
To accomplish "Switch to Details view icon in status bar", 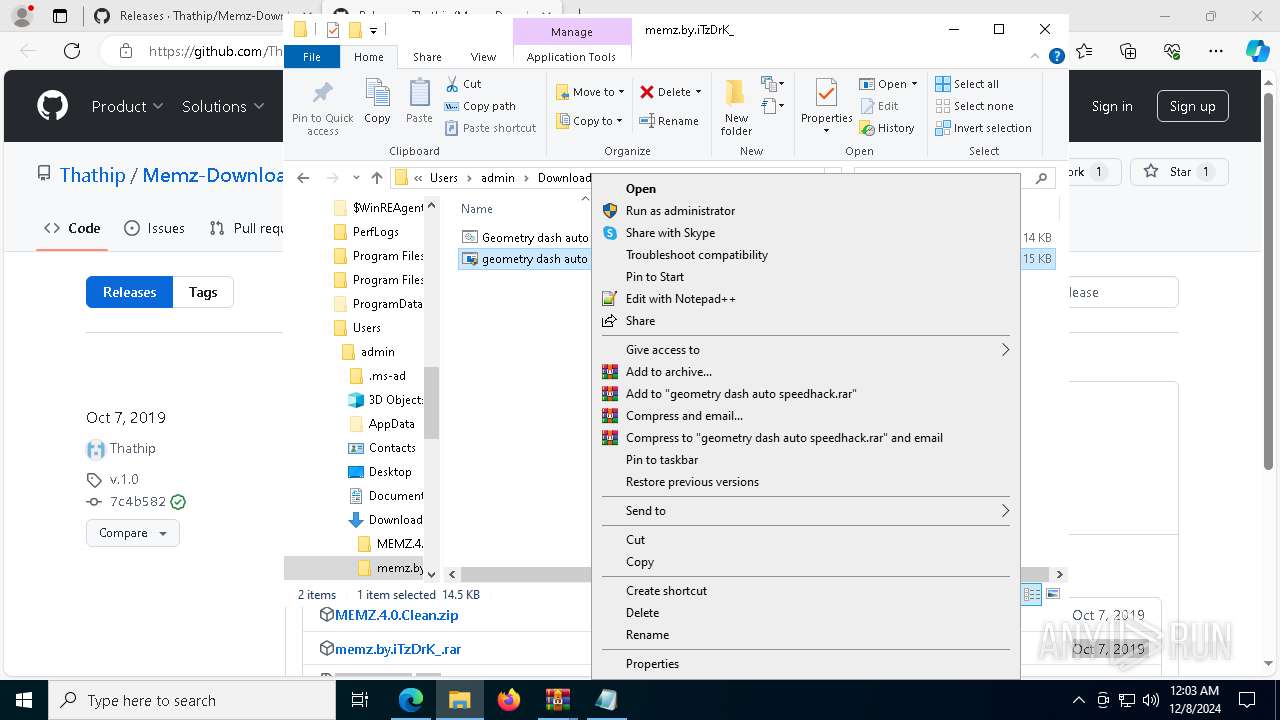I will pyautogui.click(x=1032, y=595).
